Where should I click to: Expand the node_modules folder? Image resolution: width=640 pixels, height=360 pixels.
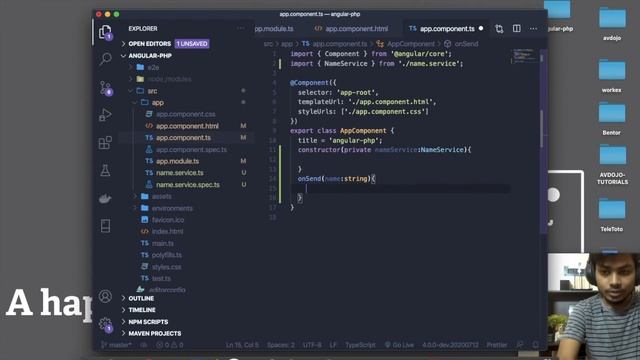tap(169, 79)
